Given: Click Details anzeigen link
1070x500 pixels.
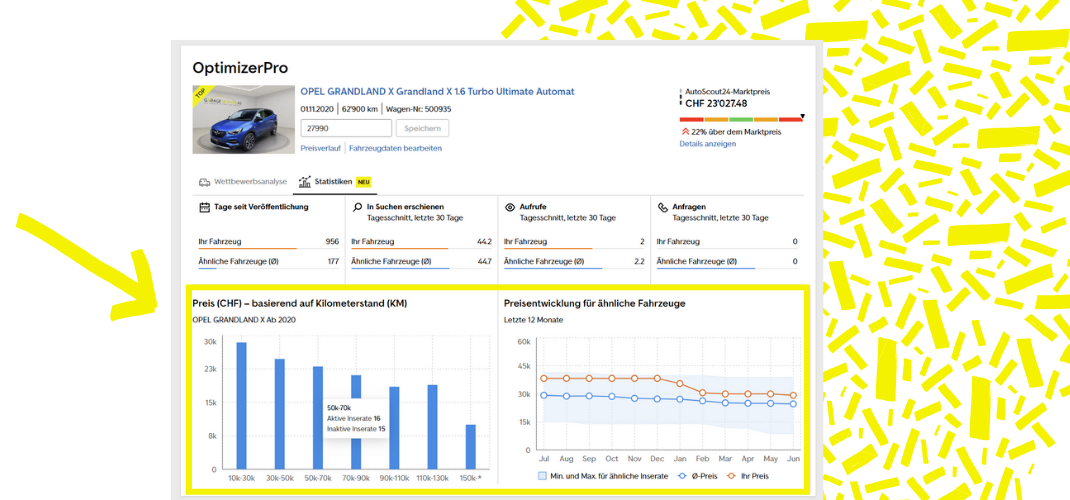Looking at the screenshot, I should tap(708, 144).
